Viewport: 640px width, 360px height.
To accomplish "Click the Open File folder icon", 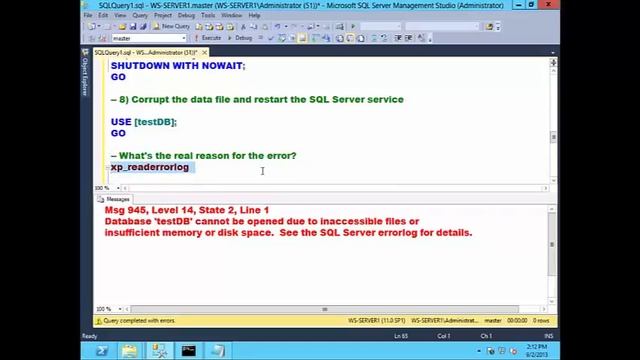I will pos(122,27).
